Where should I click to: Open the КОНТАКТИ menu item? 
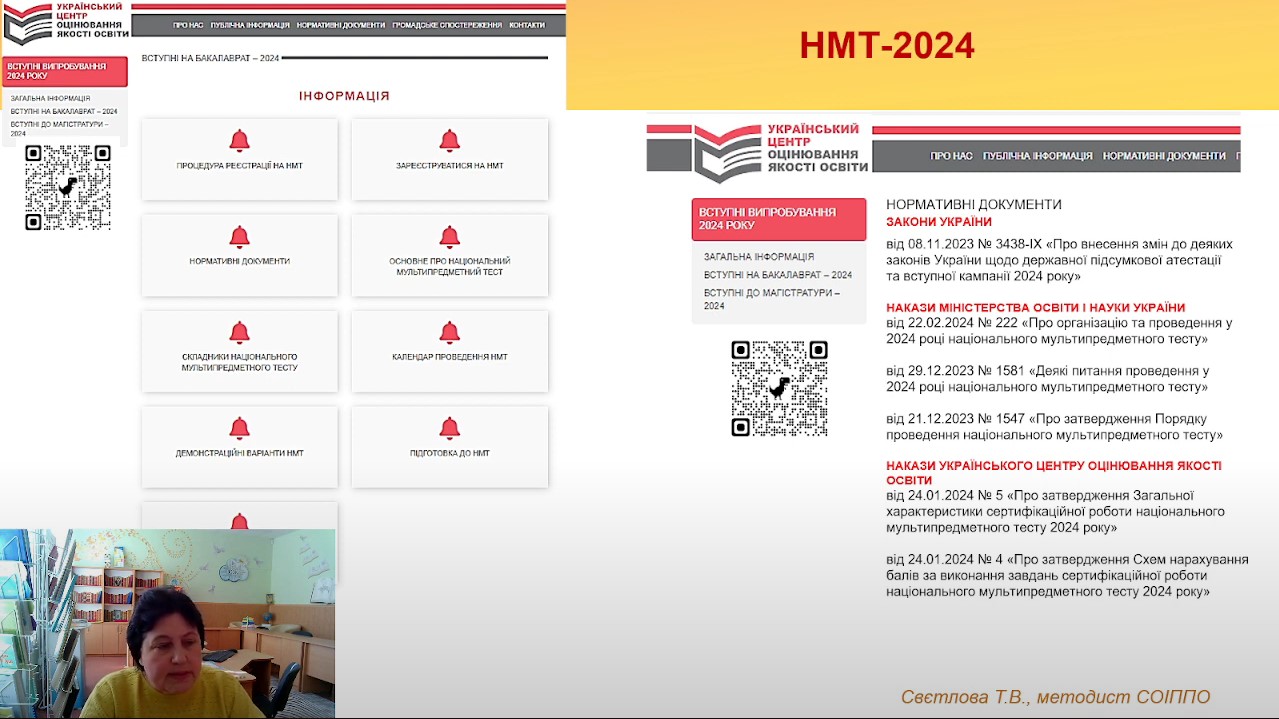[x=527, y=25]
